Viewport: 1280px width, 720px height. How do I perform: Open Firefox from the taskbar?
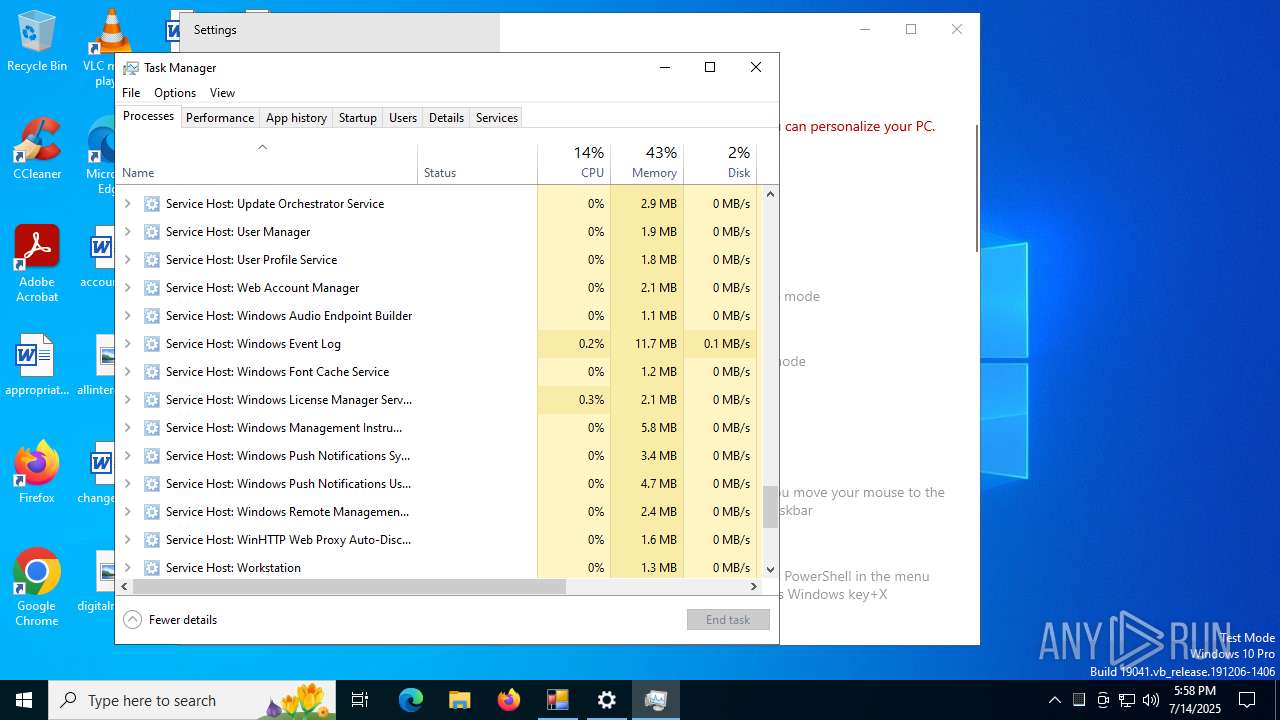click(509, 700)
